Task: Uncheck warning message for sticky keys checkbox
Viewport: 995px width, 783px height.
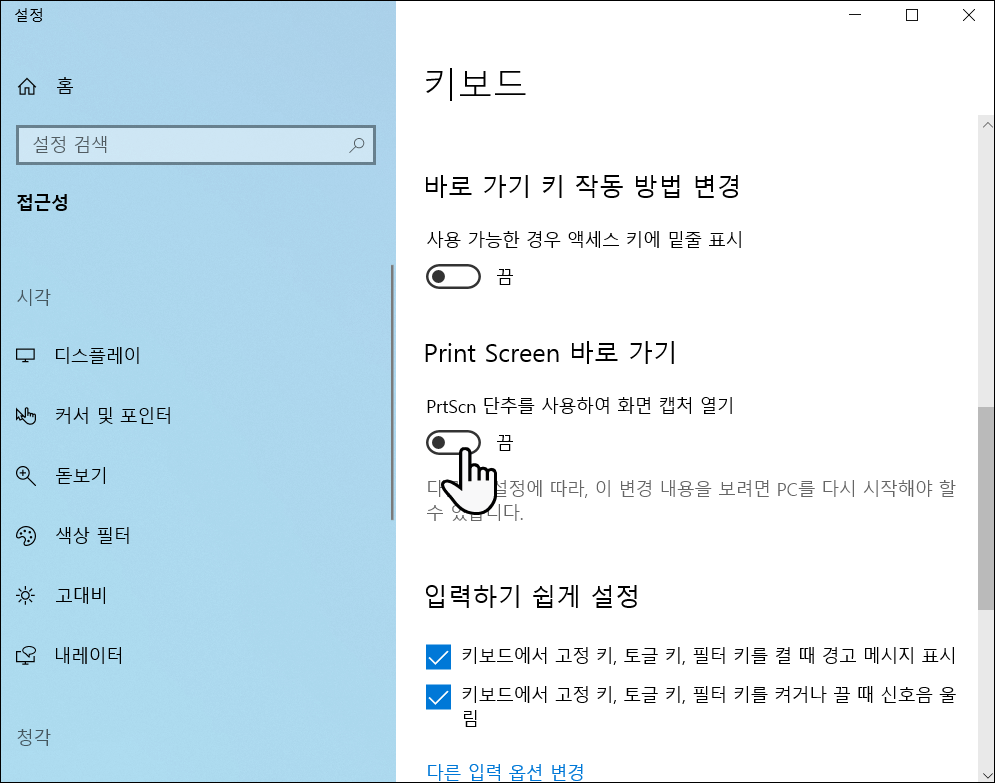Action: coord(438,655)
